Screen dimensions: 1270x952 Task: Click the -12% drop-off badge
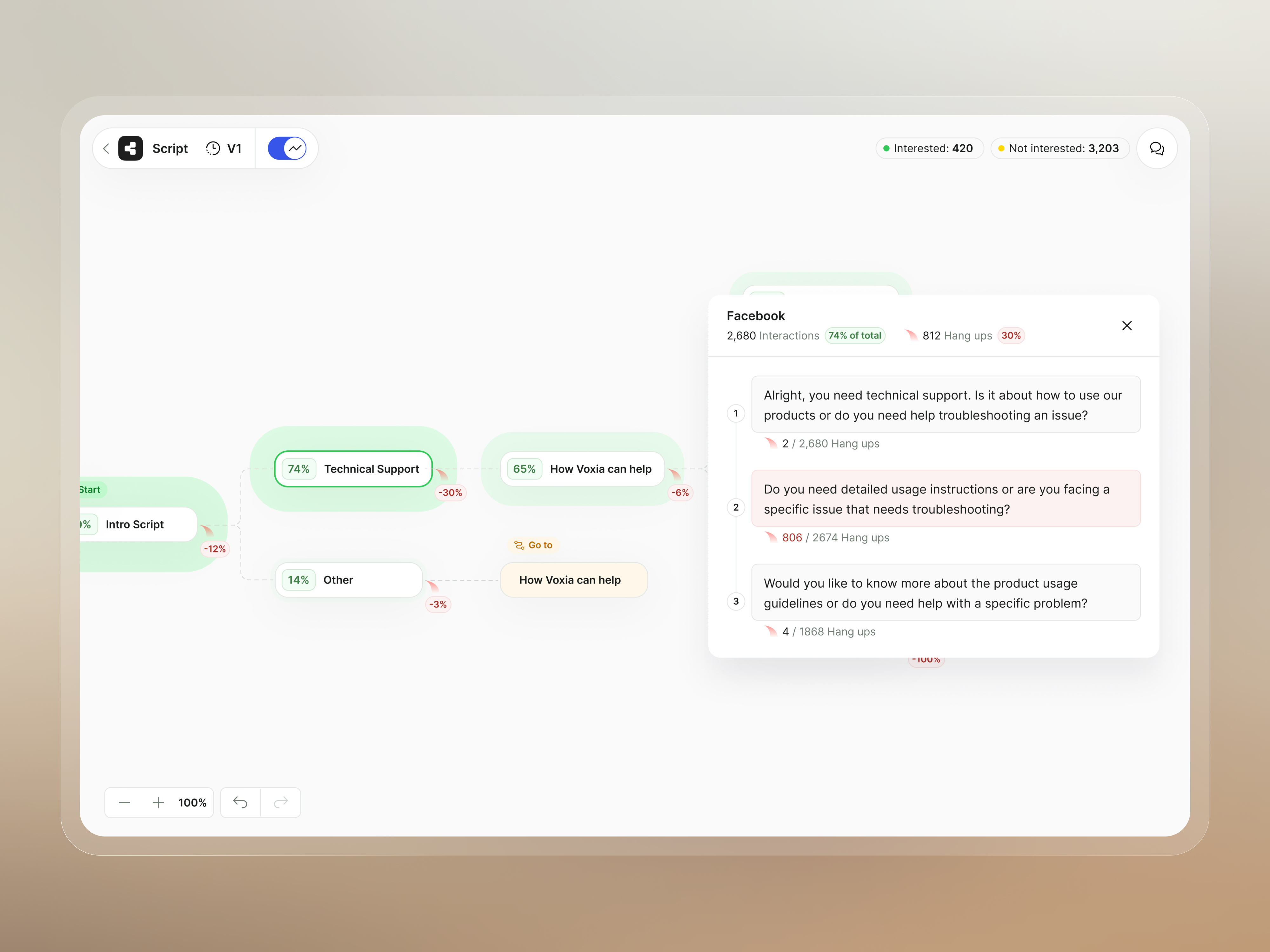[x=215, y=549]
